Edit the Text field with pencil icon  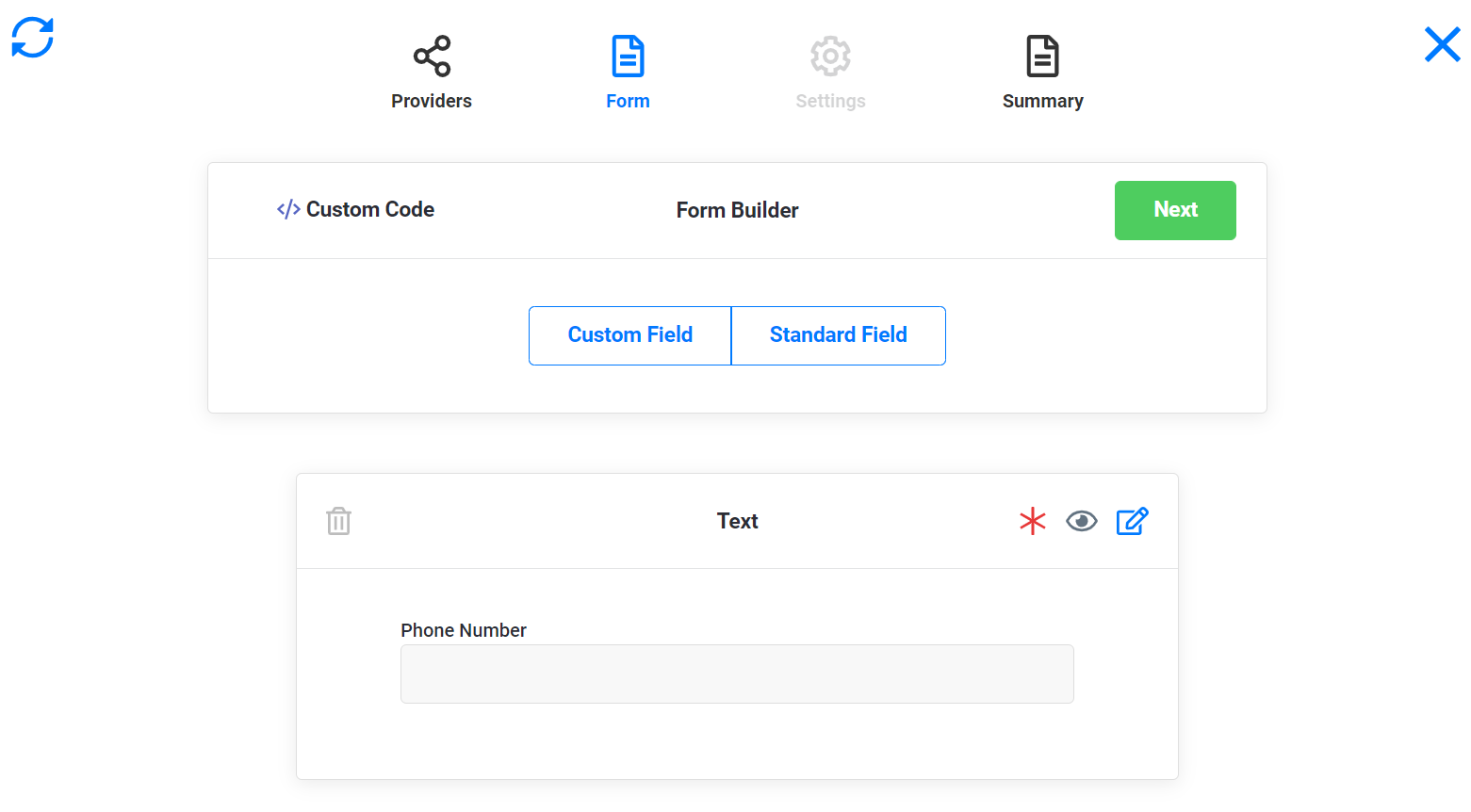[x=1132, y=520]
